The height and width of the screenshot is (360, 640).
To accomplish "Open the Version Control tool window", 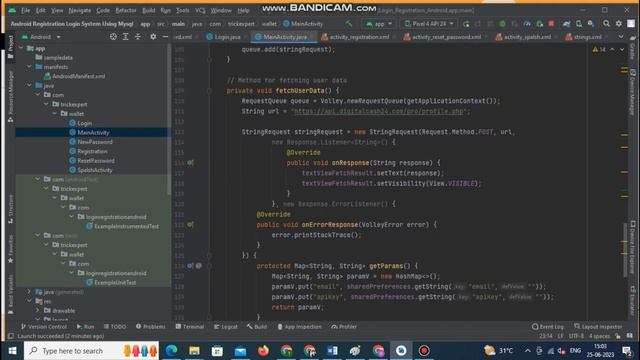I will (44, 327).
